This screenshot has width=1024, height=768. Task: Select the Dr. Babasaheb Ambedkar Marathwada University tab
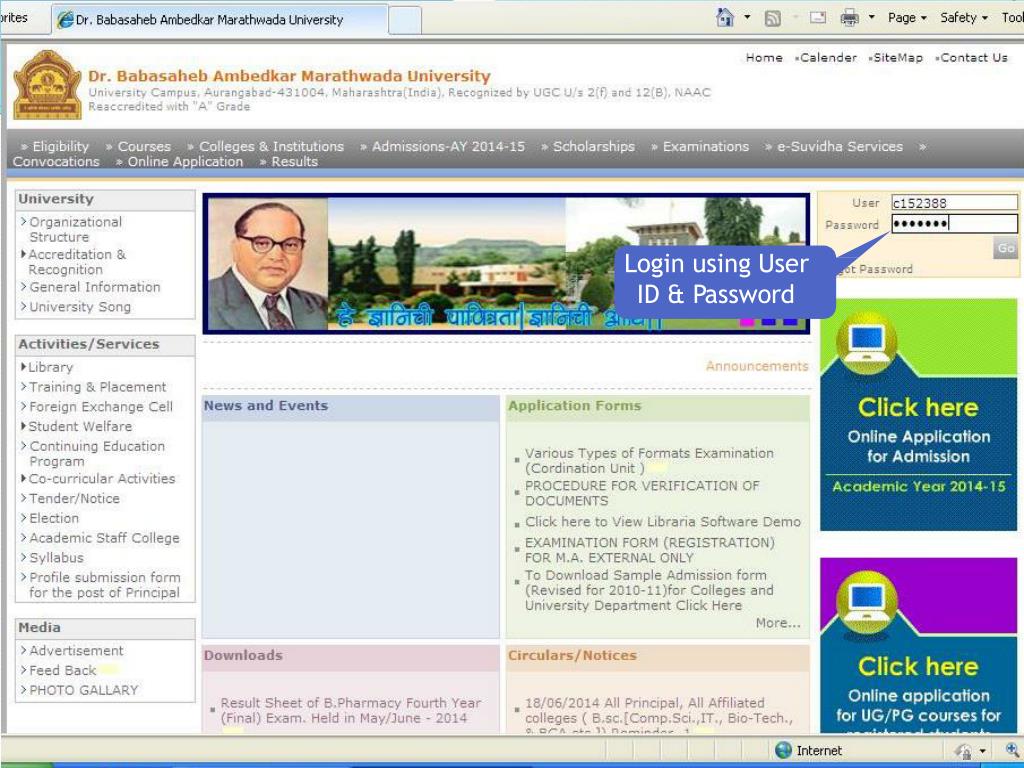coord(219,20)
